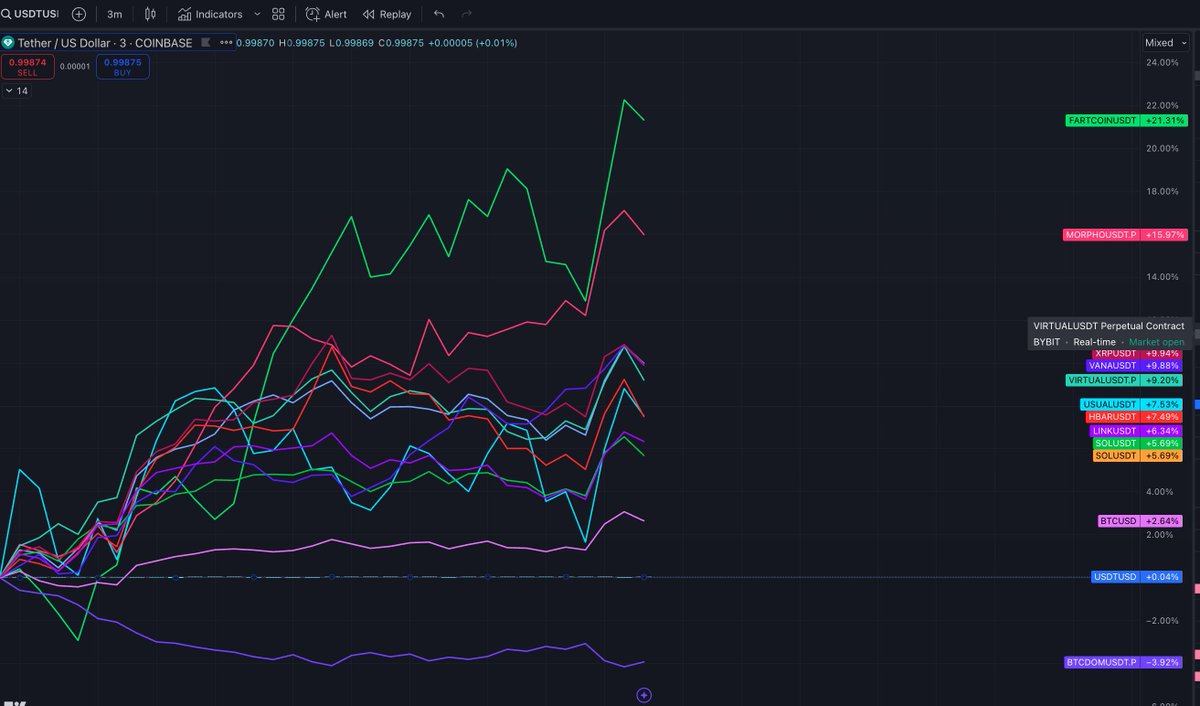1200x706 pixels.
Task: Click the USDTUSD +0.04% price label
Action: [x=1138, y=577]
